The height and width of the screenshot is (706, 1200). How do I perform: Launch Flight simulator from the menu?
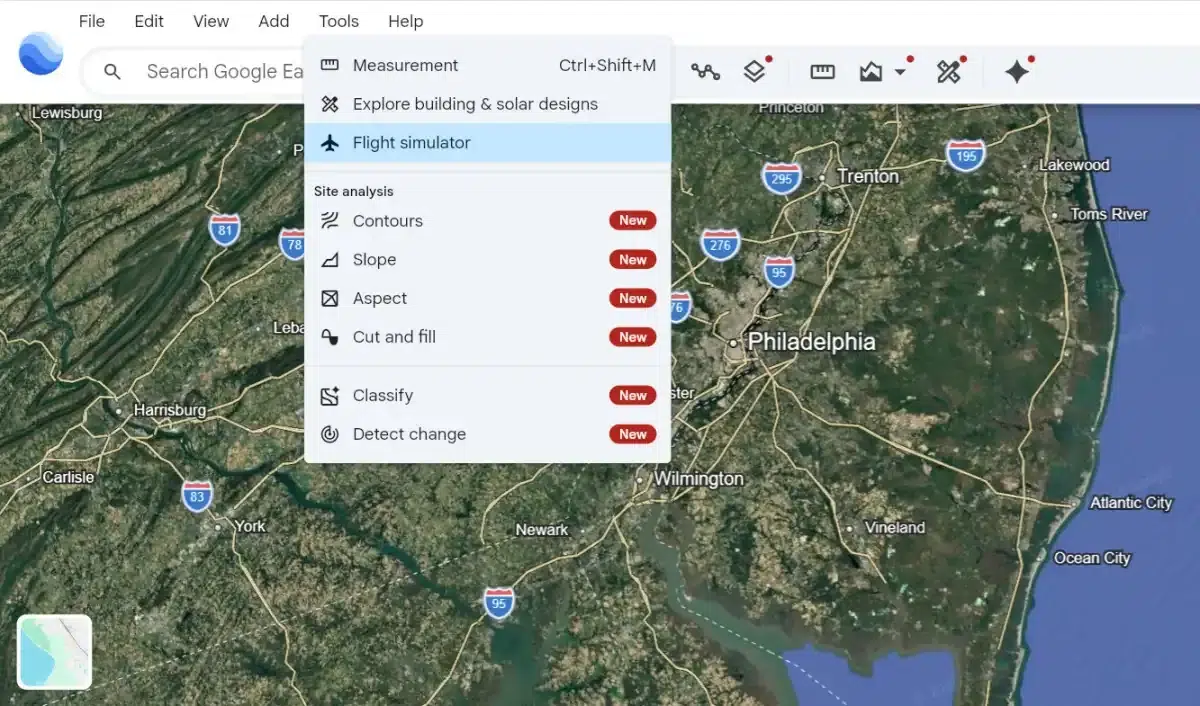pyautogui.click(x=488, y=143)
